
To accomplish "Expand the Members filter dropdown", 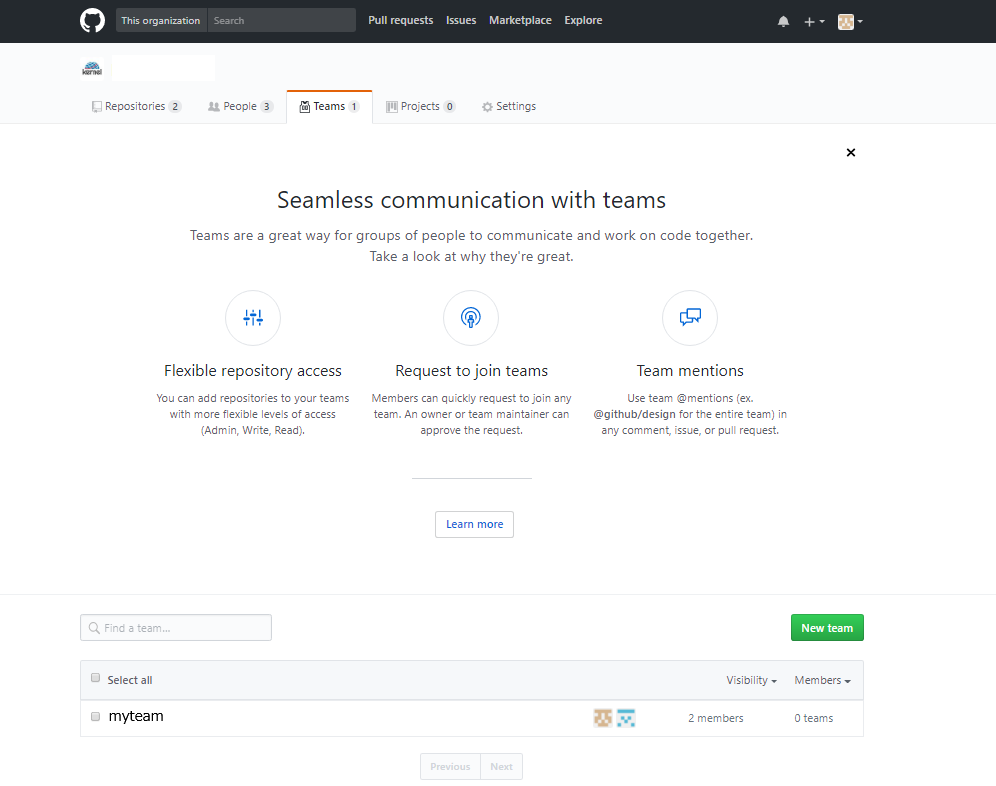I will point(822,680).
